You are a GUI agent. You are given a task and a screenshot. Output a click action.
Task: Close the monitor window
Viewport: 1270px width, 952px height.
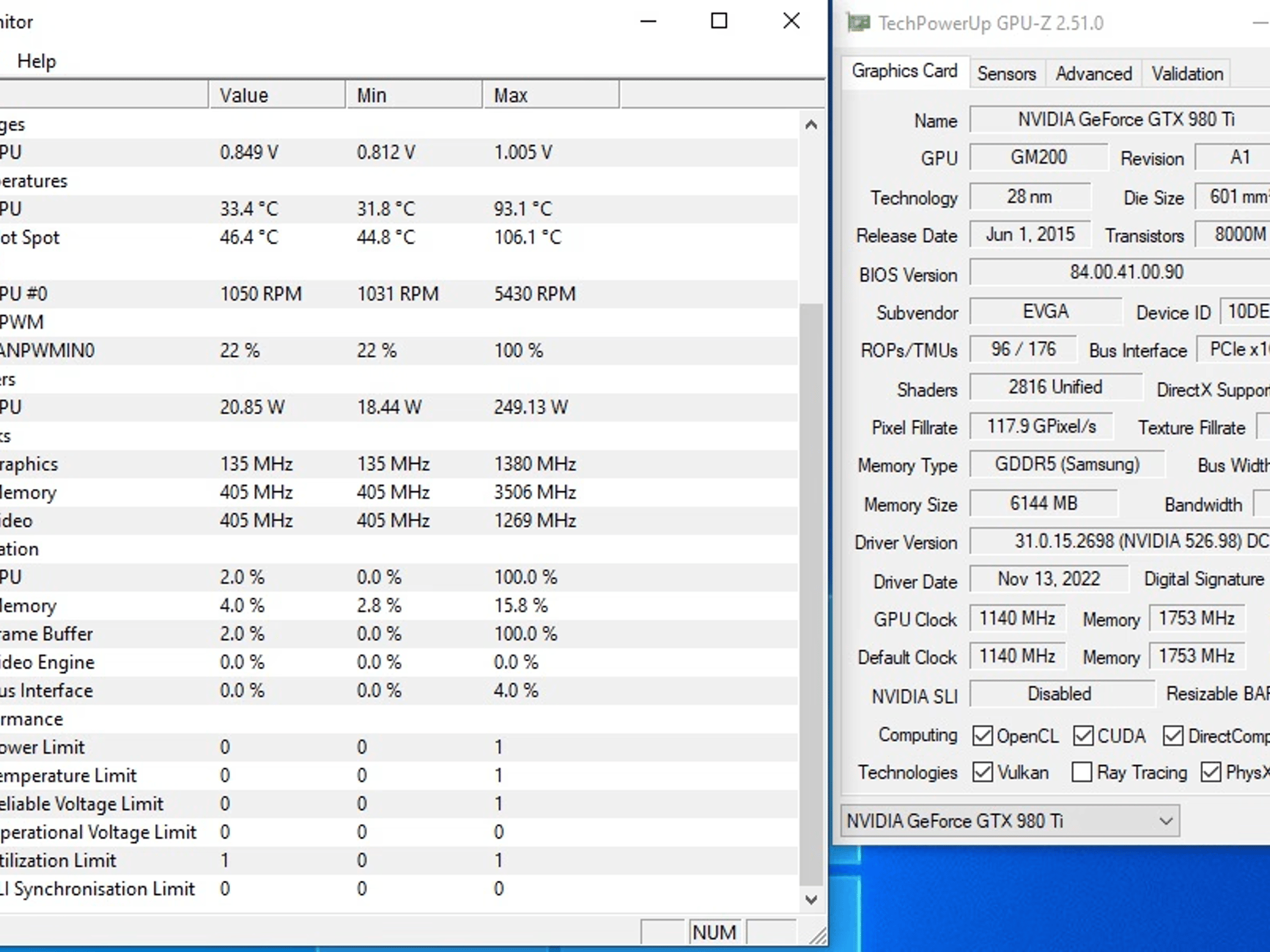(791, 22)
